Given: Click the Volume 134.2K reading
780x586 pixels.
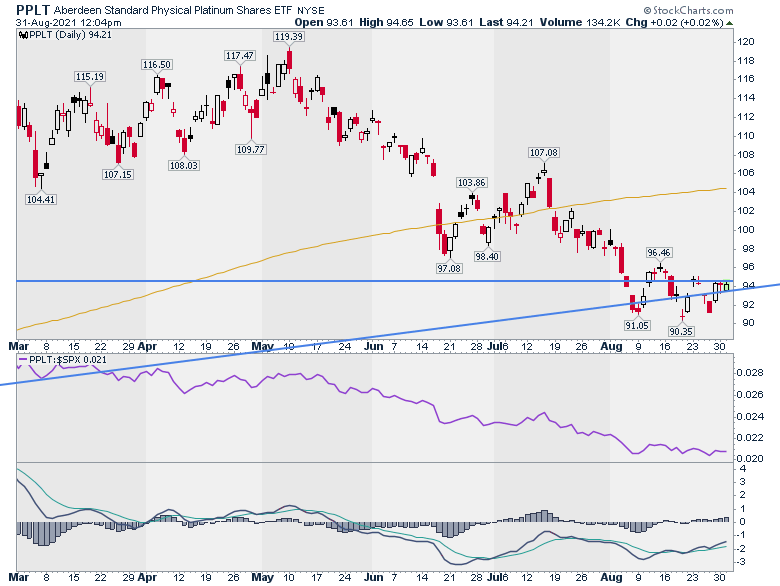Looking at the screenshot, I should pos(581,22).
